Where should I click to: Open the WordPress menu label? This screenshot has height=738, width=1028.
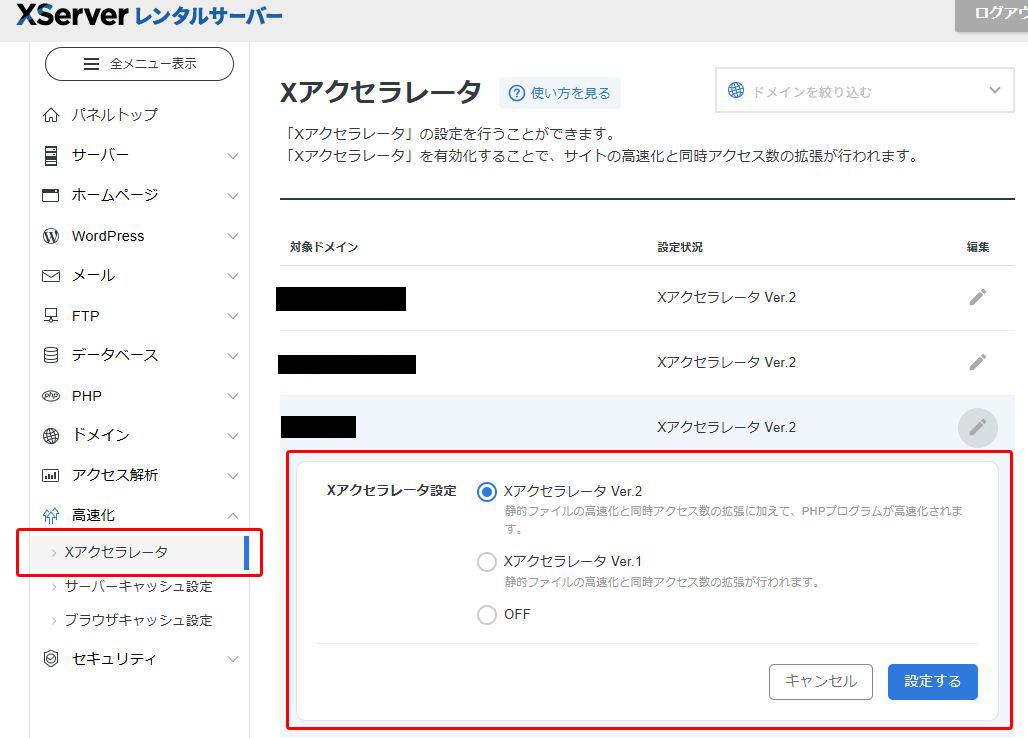108,236
